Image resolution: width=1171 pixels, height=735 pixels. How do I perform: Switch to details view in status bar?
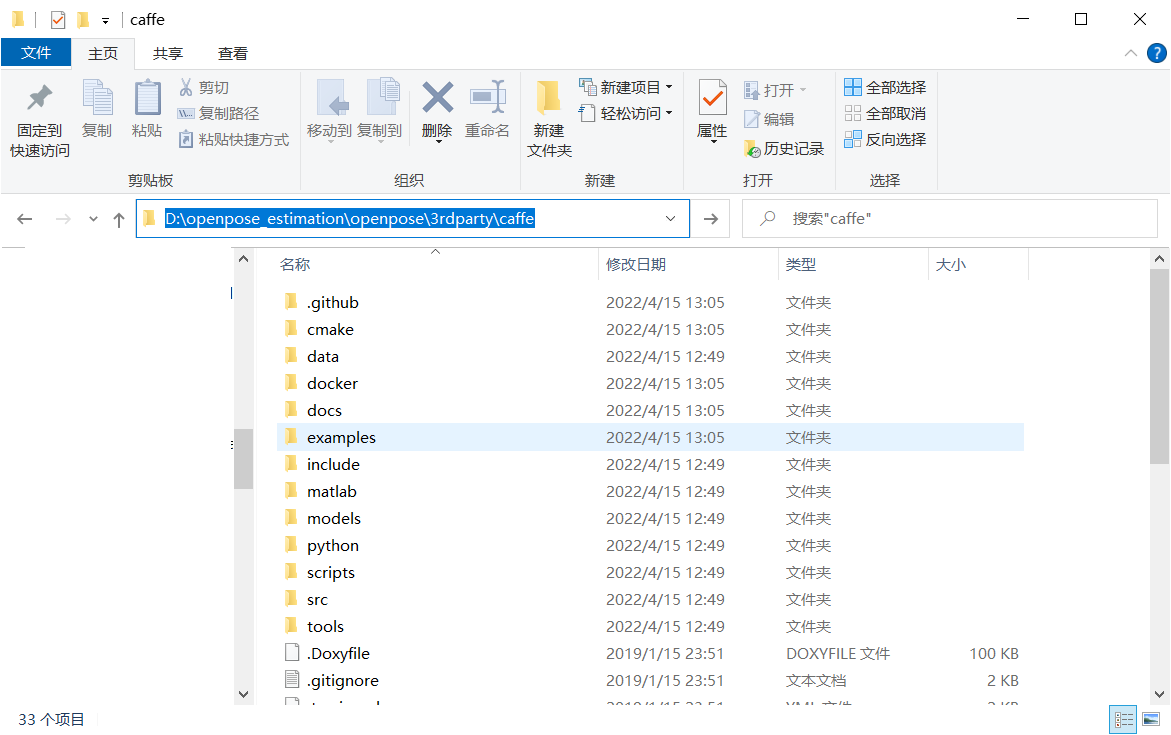[x=1123, y=719]
